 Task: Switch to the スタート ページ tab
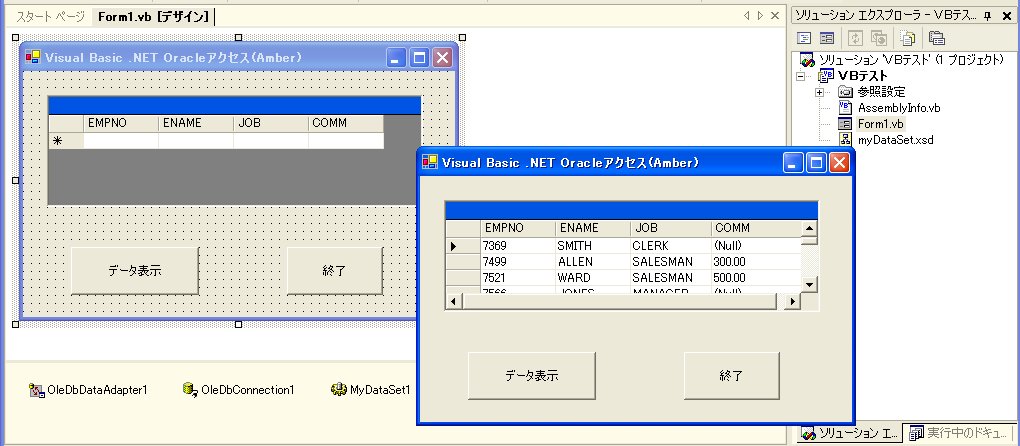tap(51, 17)
